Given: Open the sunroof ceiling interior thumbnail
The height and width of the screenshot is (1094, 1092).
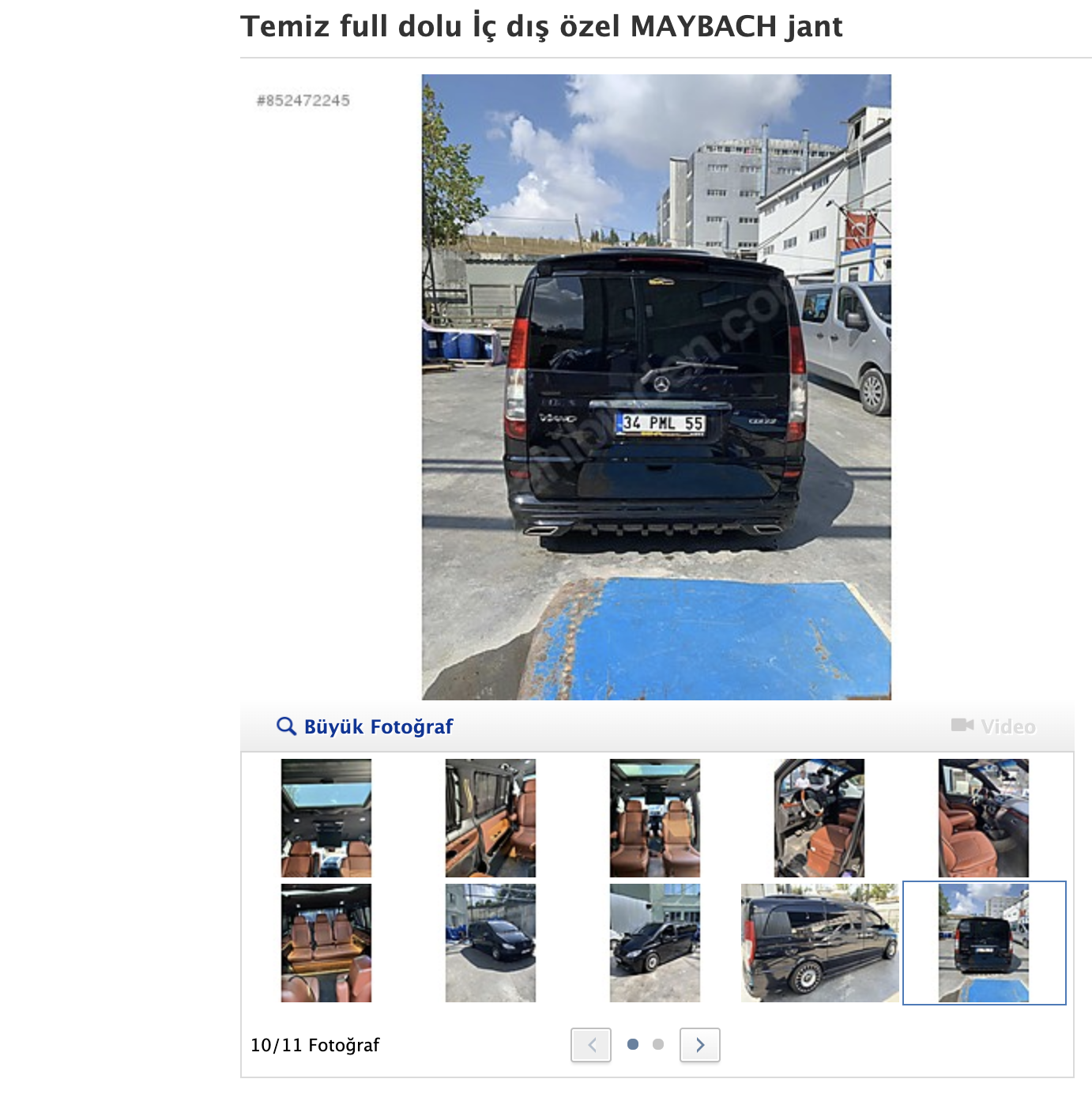Looking at the screenshot, I should [326, 818].
